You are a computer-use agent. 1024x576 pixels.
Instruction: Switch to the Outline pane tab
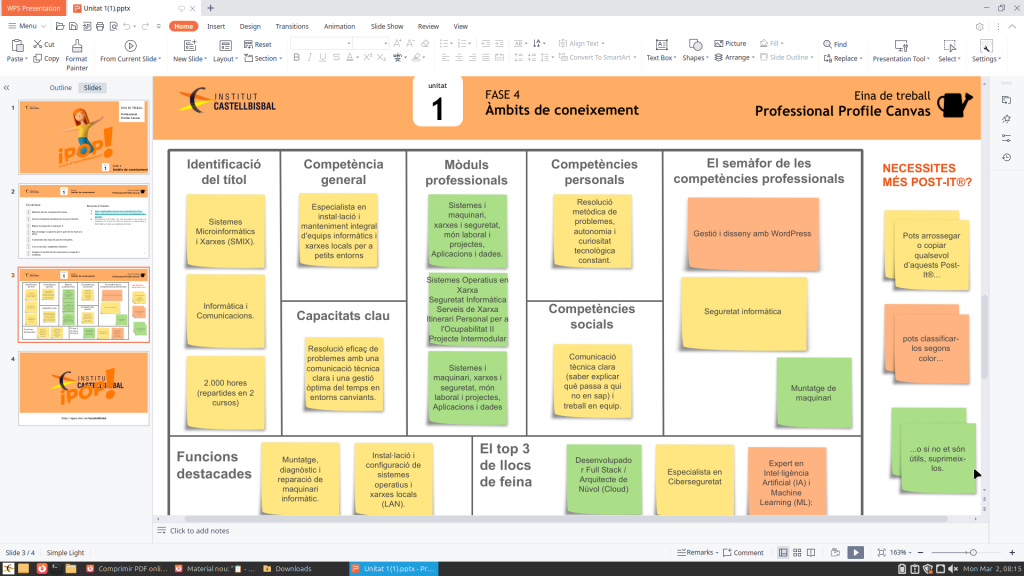(61, 88)
